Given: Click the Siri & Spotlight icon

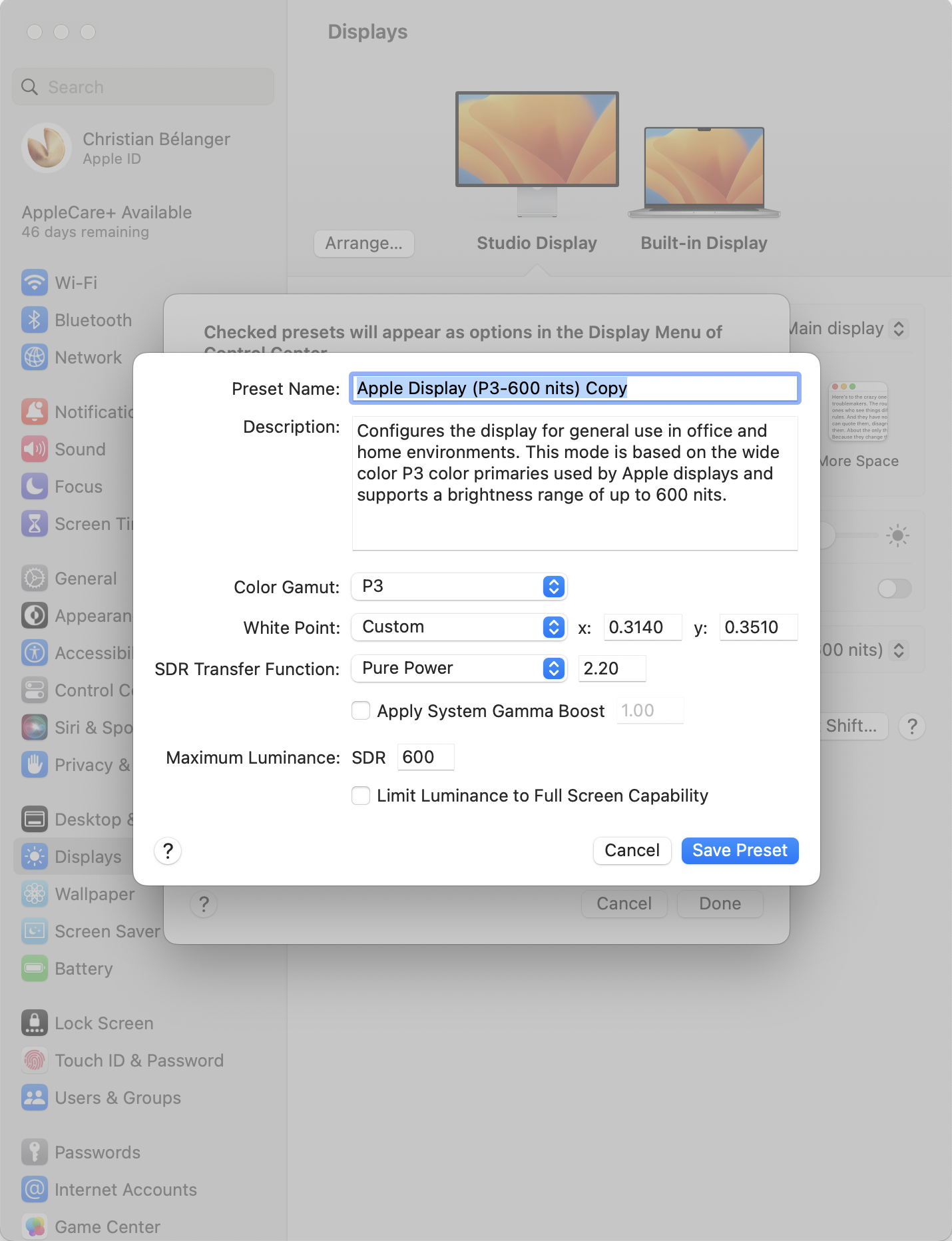Looking at the screenshot, I should coord(35,728).
